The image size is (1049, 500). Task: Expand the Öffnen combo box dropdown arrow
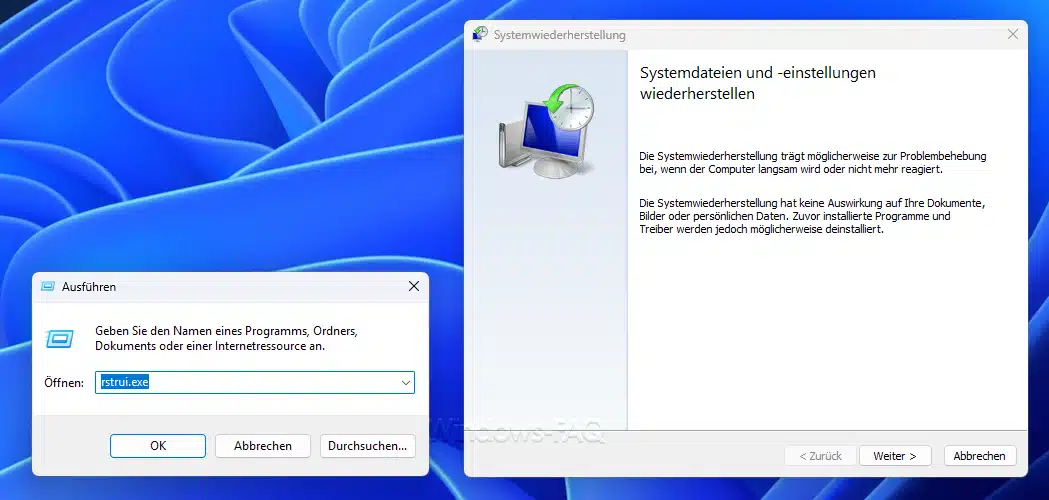(x=405, y=382)
